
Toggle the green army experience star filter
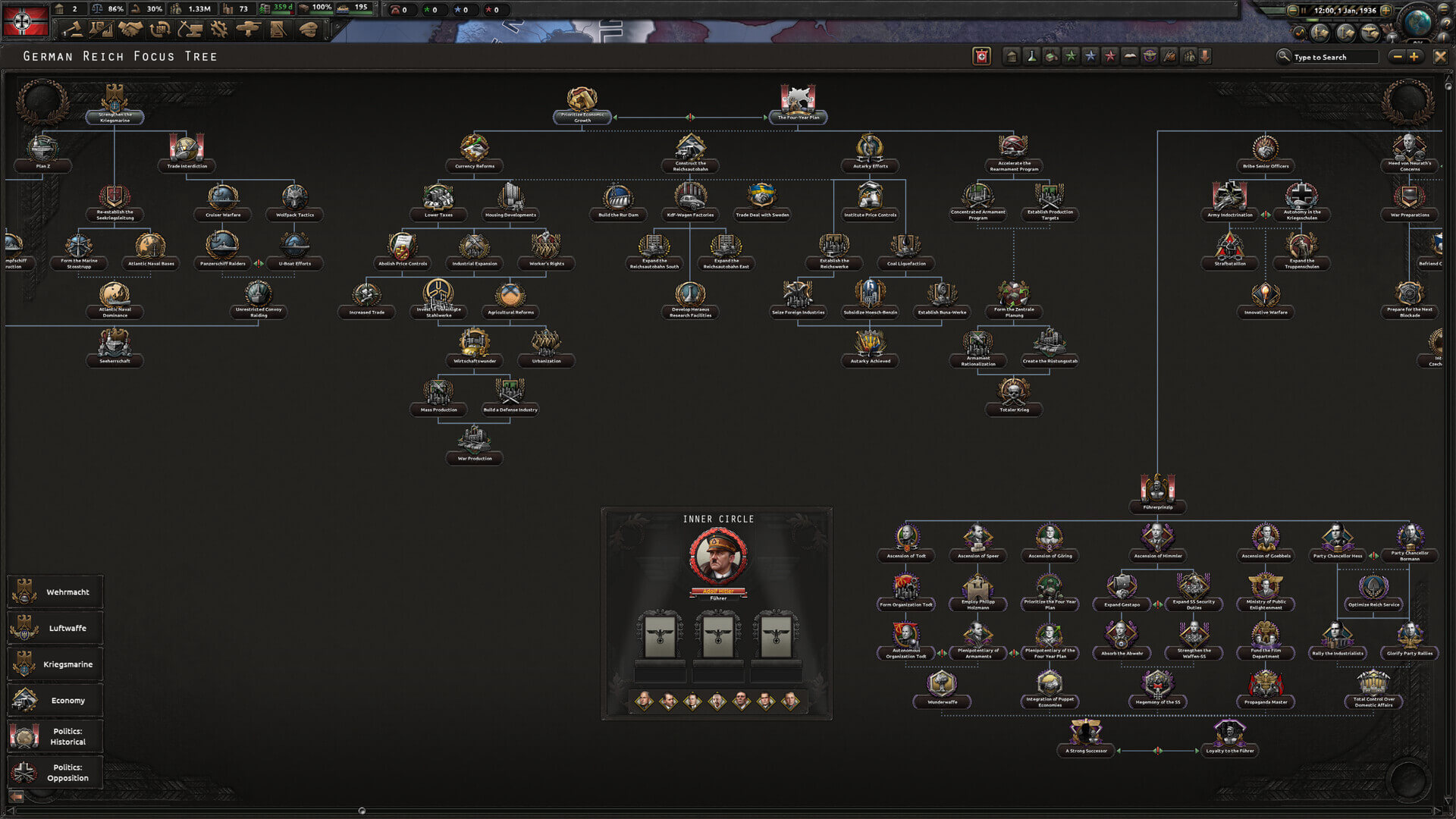click(x=1070, y=55)
